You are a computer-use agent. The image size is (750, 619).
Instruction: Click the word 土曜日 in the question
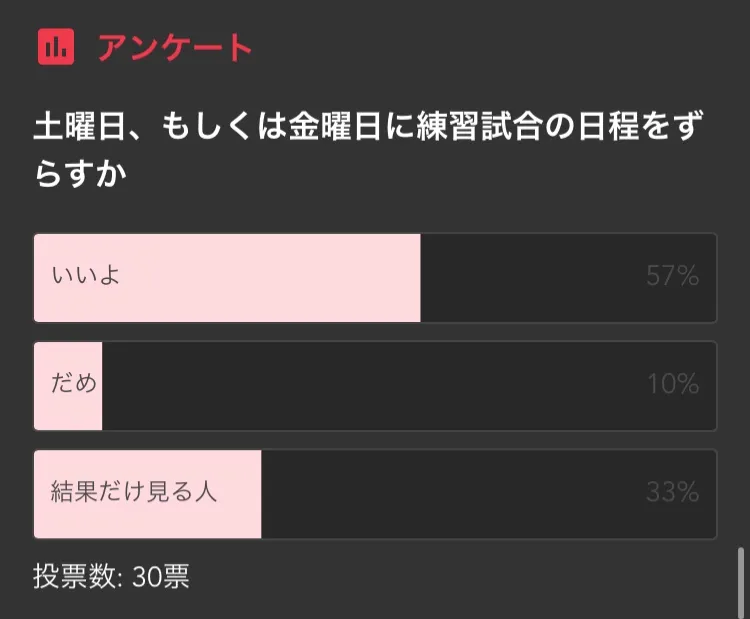(x=82, y=127)
